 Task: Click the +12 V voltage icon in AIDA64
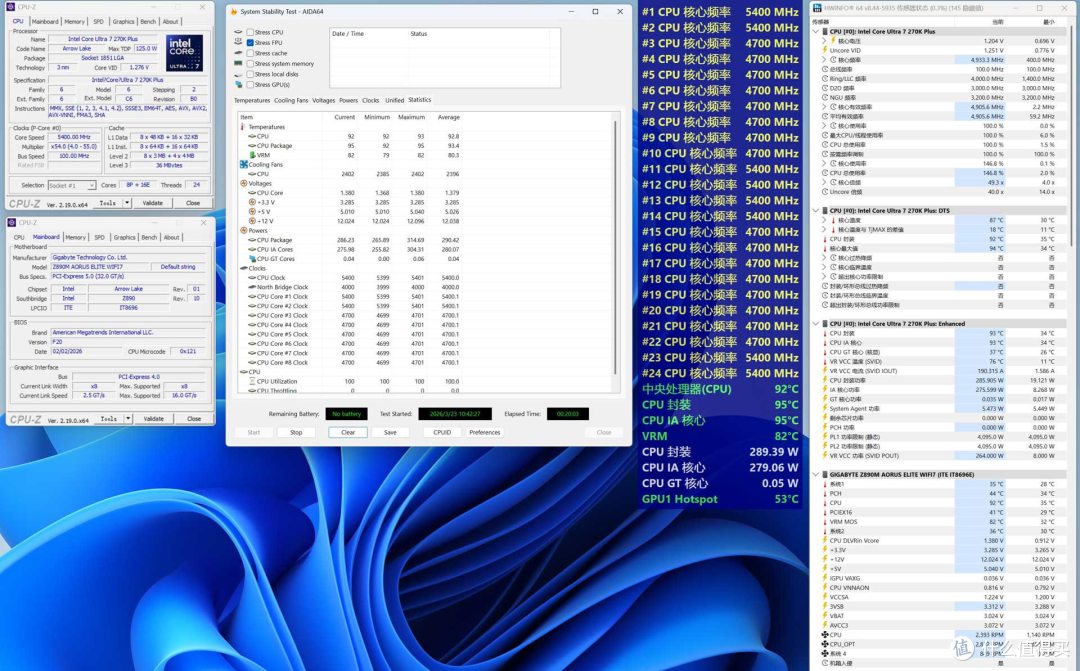click(252, 221)
